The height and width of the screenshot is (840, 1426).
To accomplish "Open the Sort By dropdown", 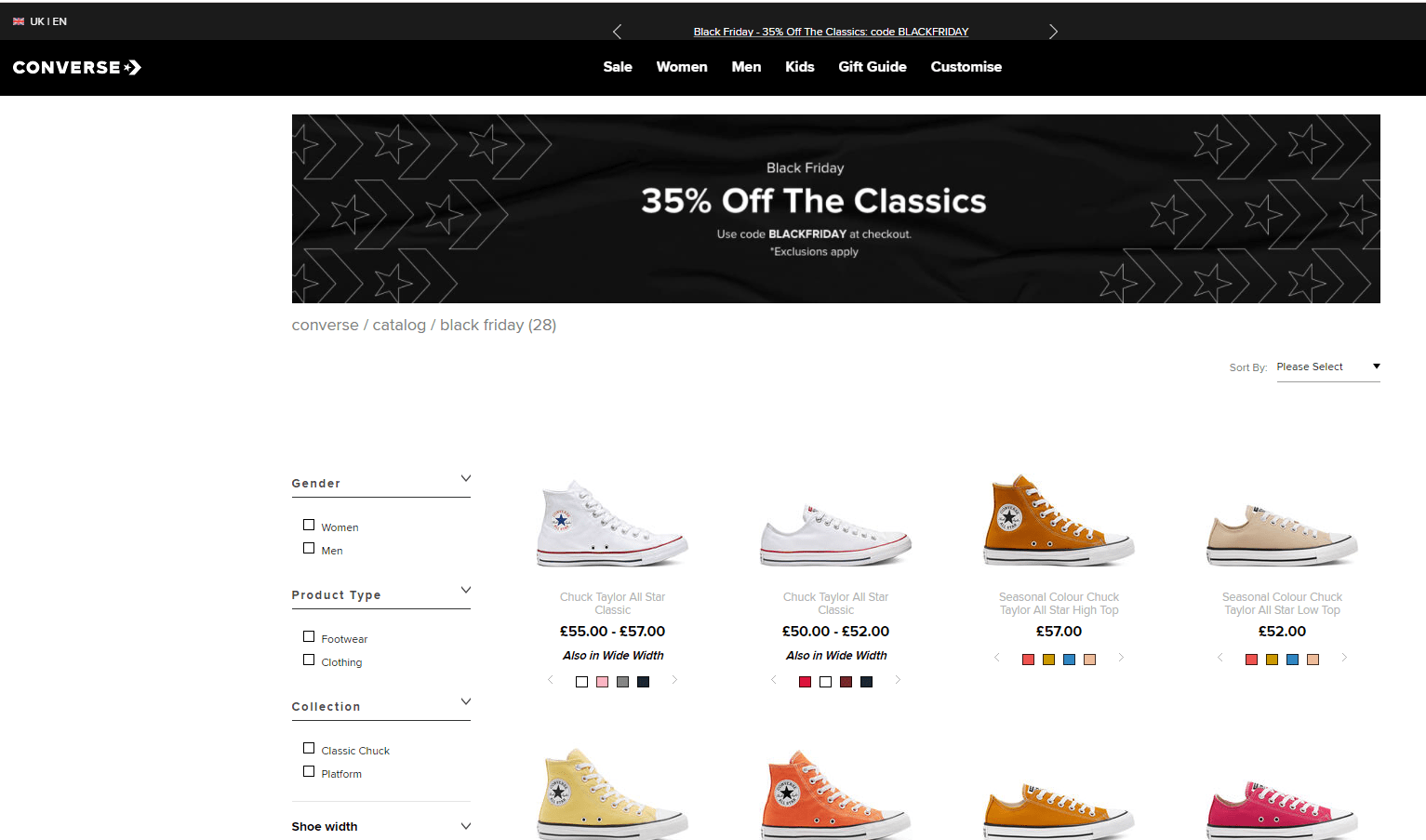I will pyautogui.click(x=1328, y=367).
